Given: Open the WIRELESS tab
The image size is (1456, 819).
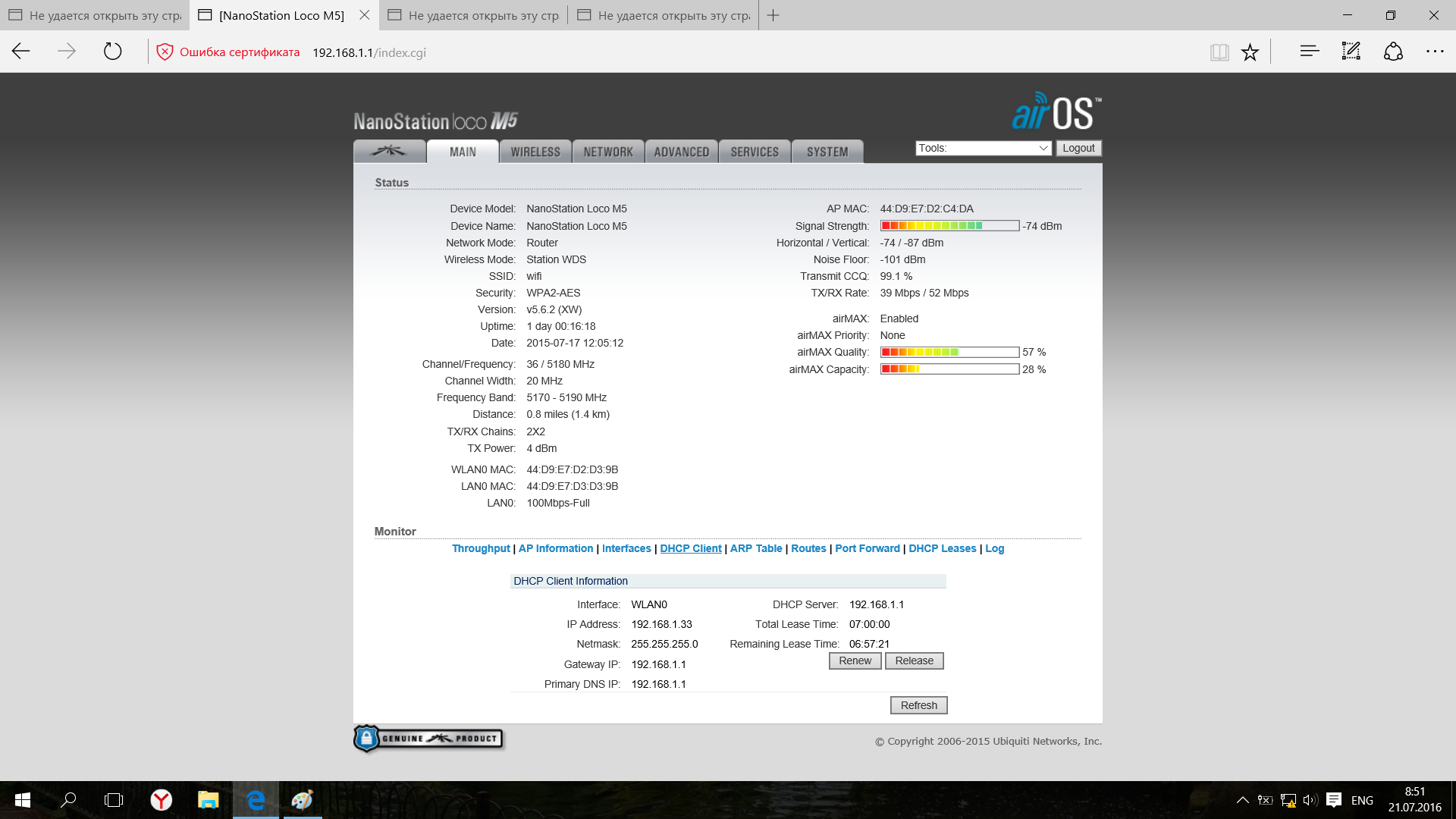Looking at the screenshot, I should point(535,152).
